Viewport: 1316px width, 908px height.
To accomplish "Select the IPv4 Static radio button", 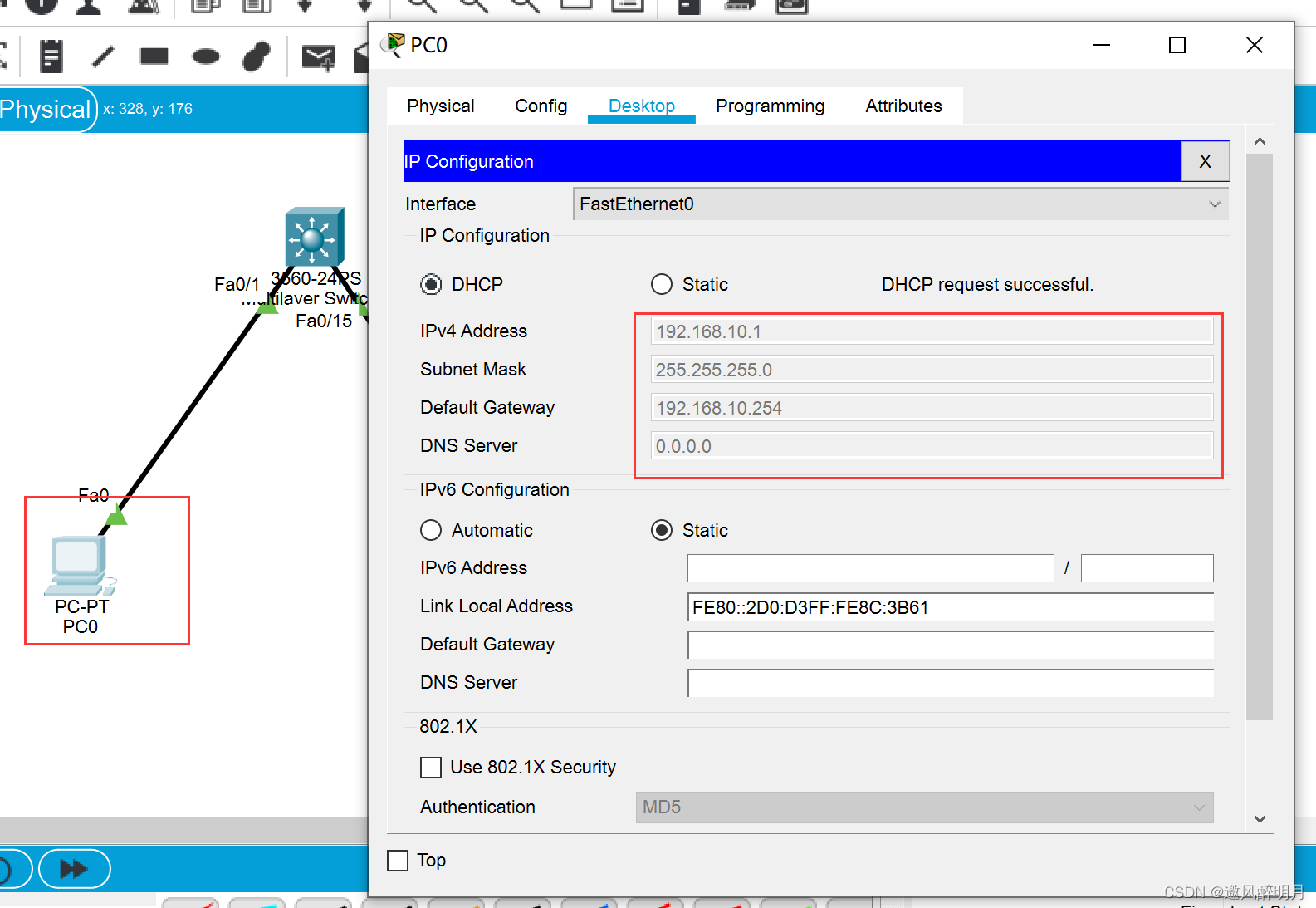I will tap(662, 285).
